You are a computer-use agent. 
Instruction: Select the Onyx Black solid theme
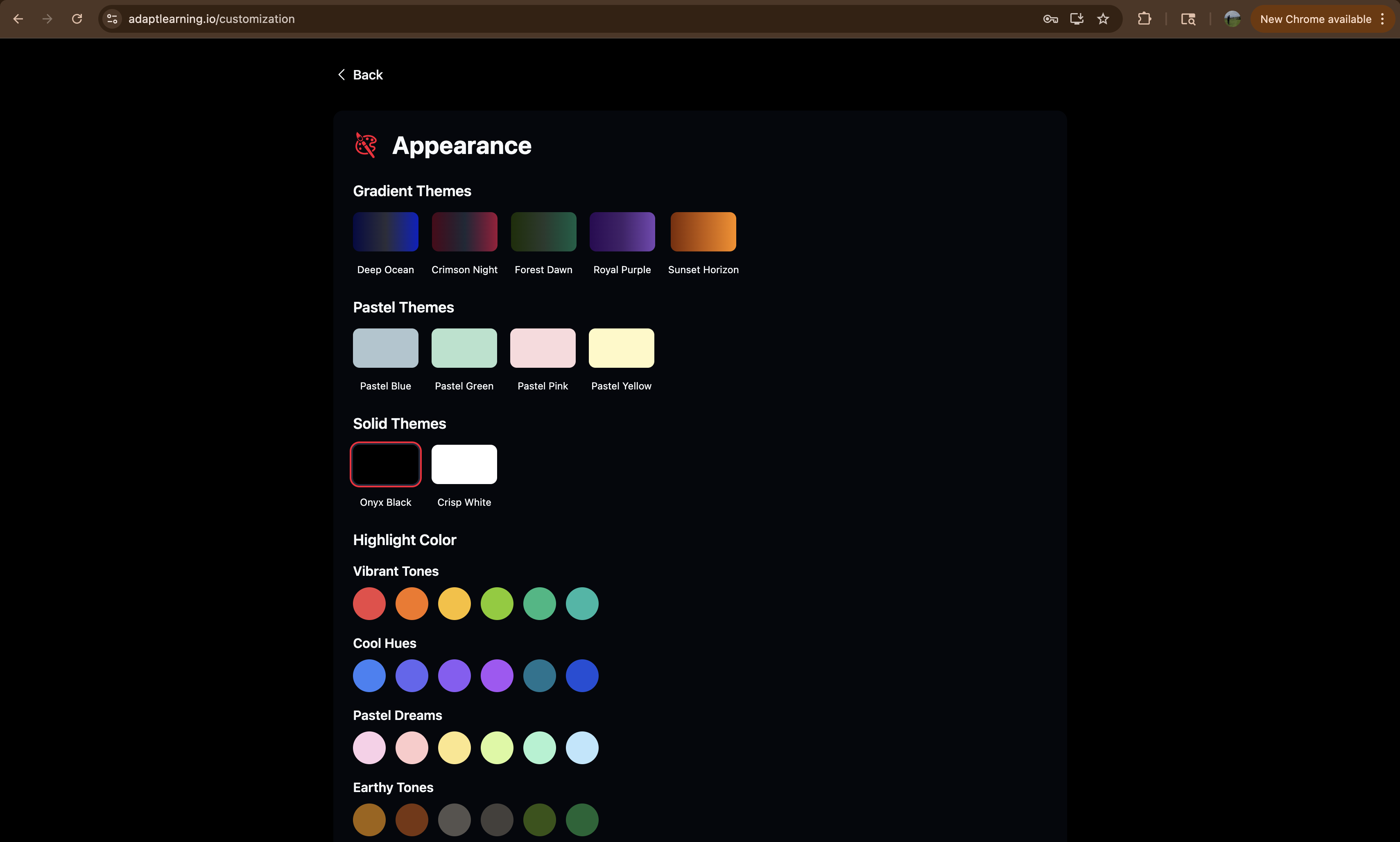coord(385,464)
